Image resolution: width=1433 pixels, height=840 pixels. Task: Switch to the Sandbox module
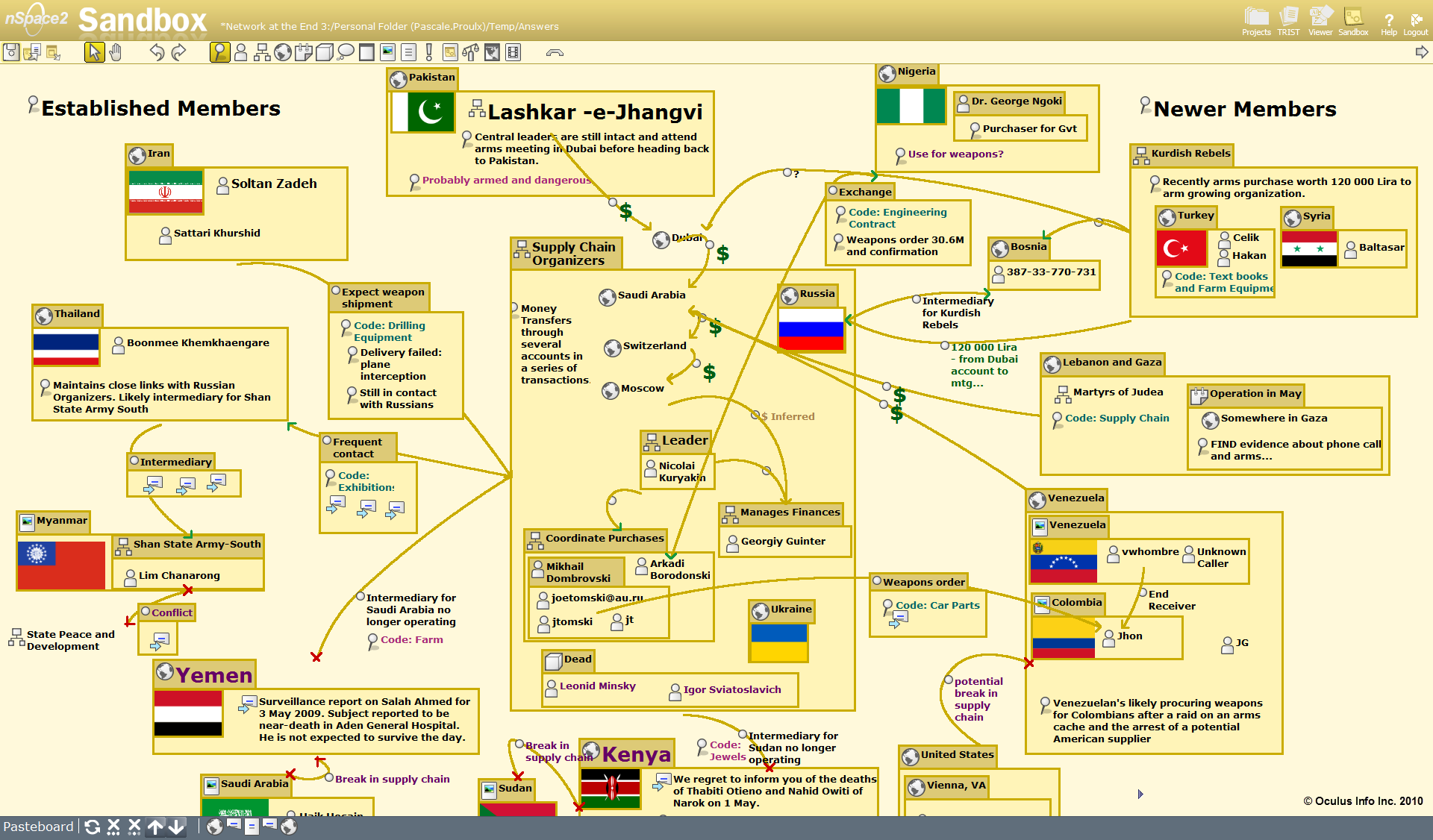tap(1353, 21)
